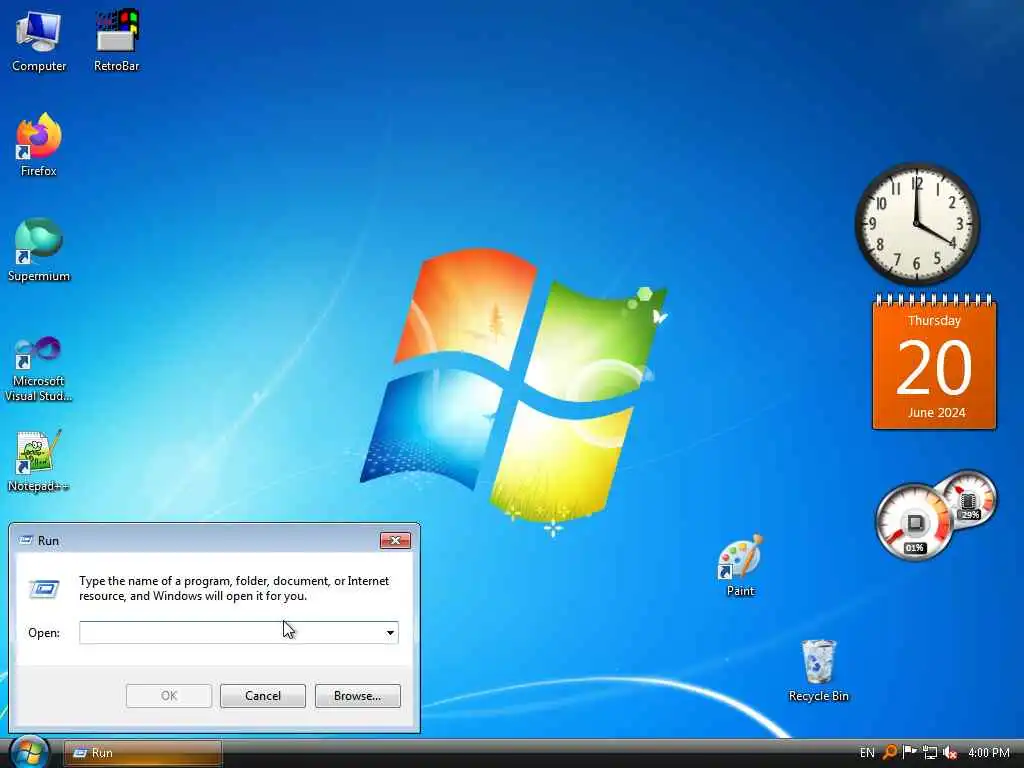Select the Microsoft Visual Studio shortcut

pos(39,369)
